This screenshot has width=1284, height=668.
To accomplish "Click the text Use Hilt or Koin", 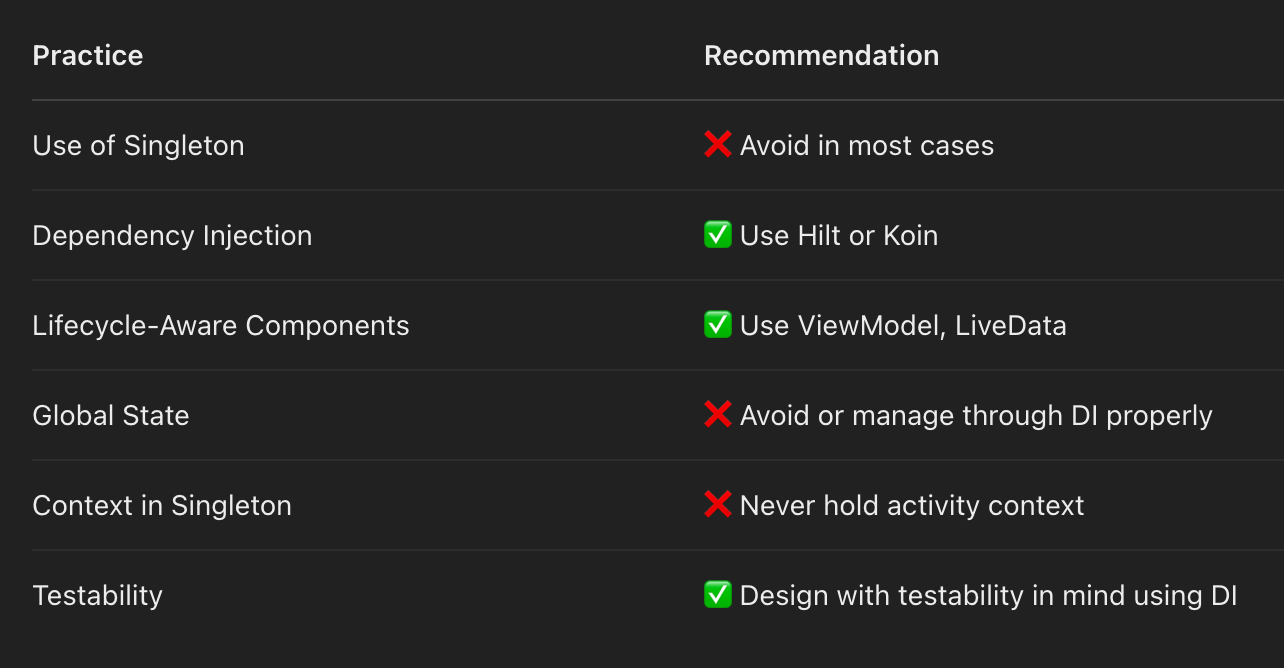I will pos(839,236).
